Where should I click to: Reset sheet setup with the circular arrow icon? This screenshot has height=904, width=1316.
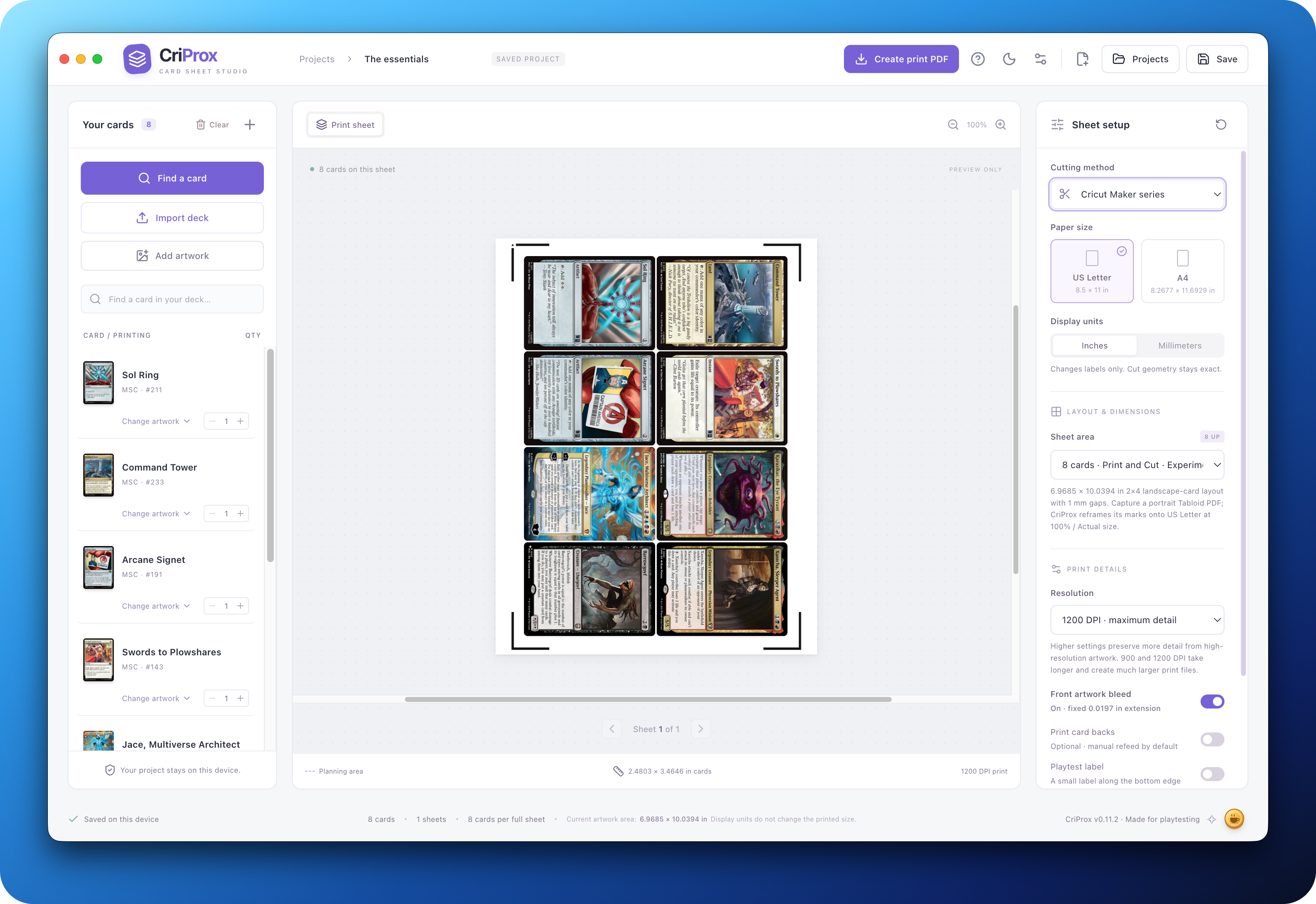tap(1221, 125)
